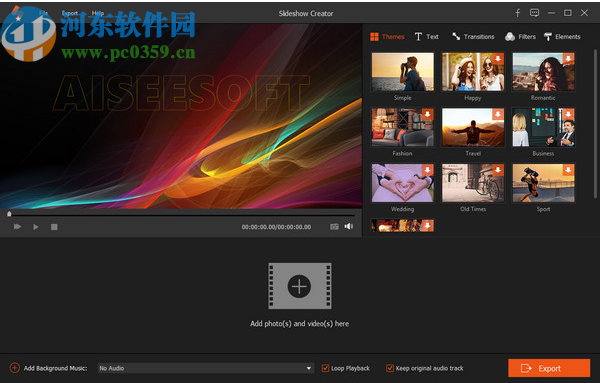Download the Wedding theme via arrow icon
The height and width of the screenshot is (383, 601).
click(427, 170)
